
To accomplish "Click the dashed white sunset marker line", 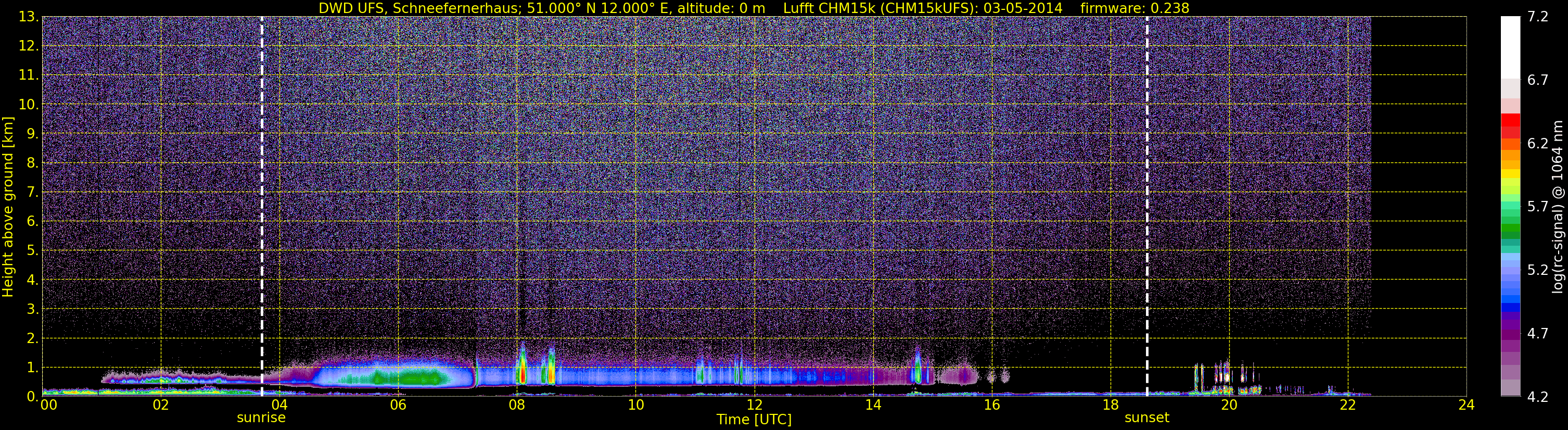I will 1147,207.
